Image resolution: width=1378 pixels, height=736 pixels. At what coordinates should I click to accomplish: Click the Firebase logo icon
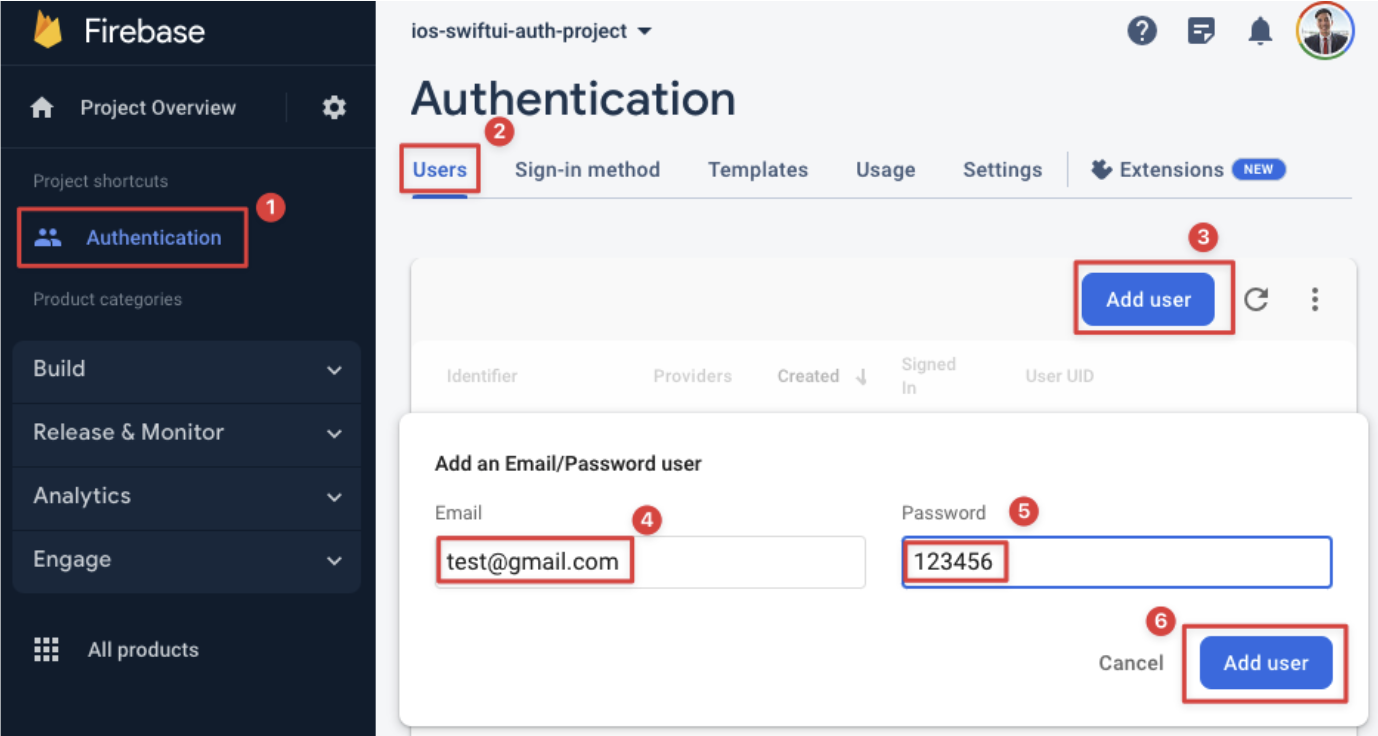48,31
